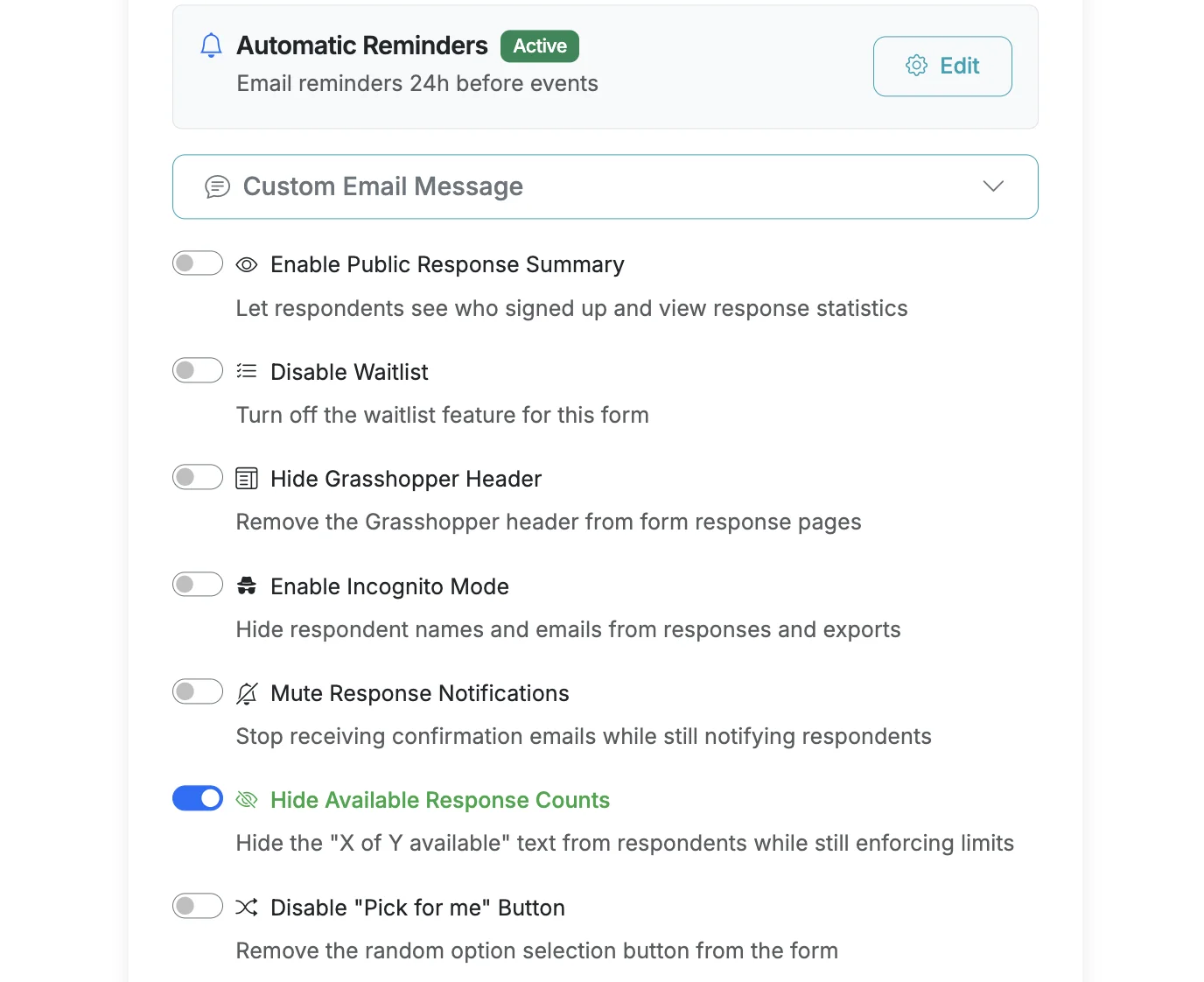1204x982 pixels.
Task: Turn on the Disable Waitlist switch
Action: pyautogui.click(x=198, y=370)
